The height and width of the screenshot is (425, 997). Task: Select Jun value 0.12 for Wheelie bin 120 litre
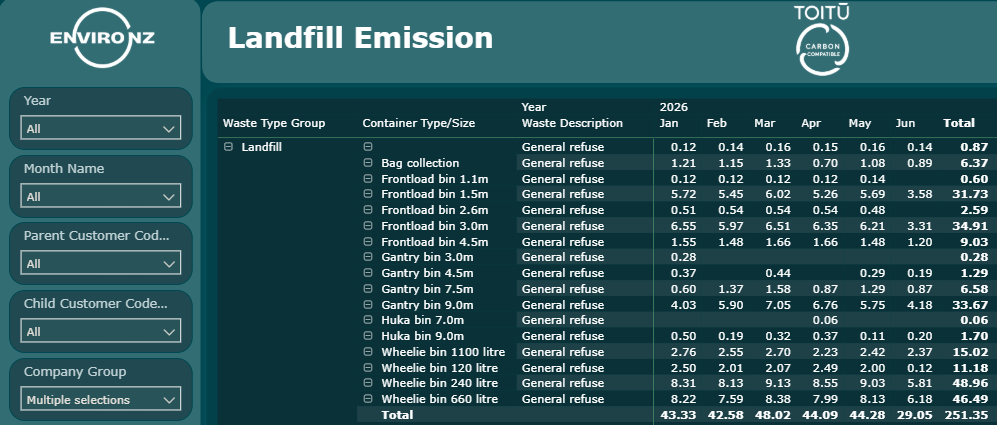click(921, 368)
